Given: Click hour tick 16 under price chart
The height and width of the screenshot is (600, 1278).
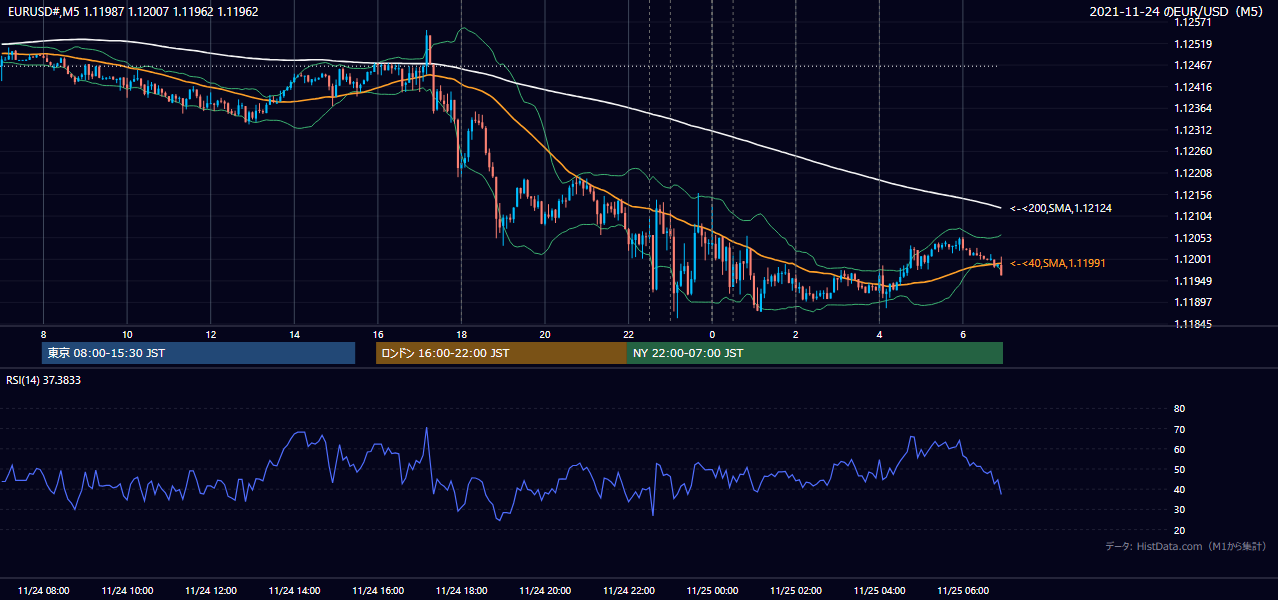Looking at the screenshot, I should click(378, 334).
